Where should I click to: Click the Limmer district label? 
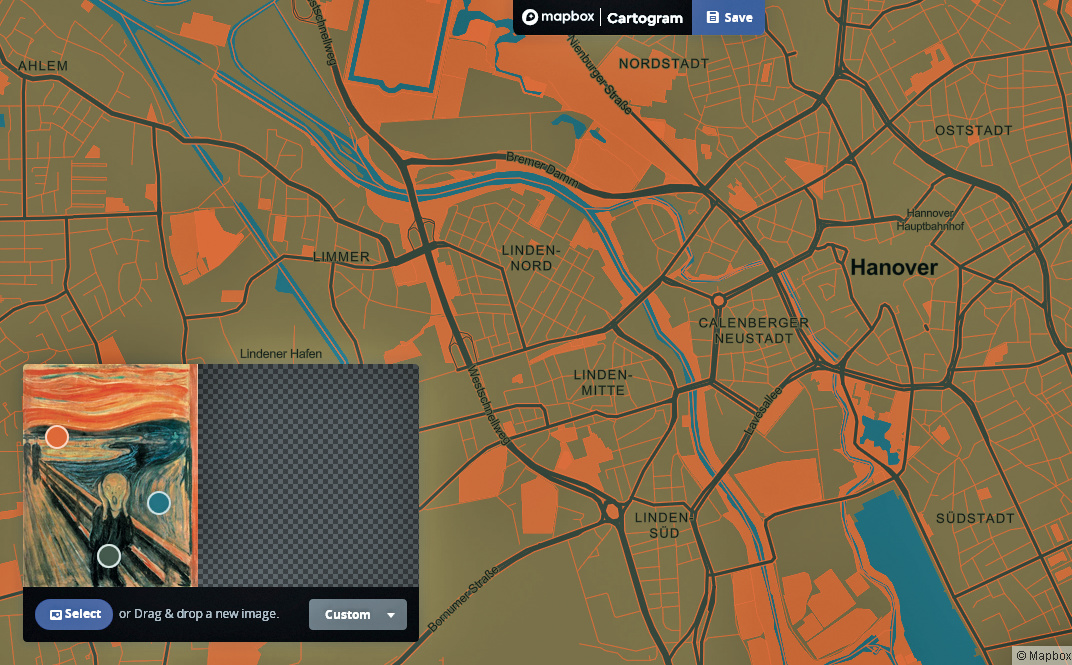coord(341,257)
